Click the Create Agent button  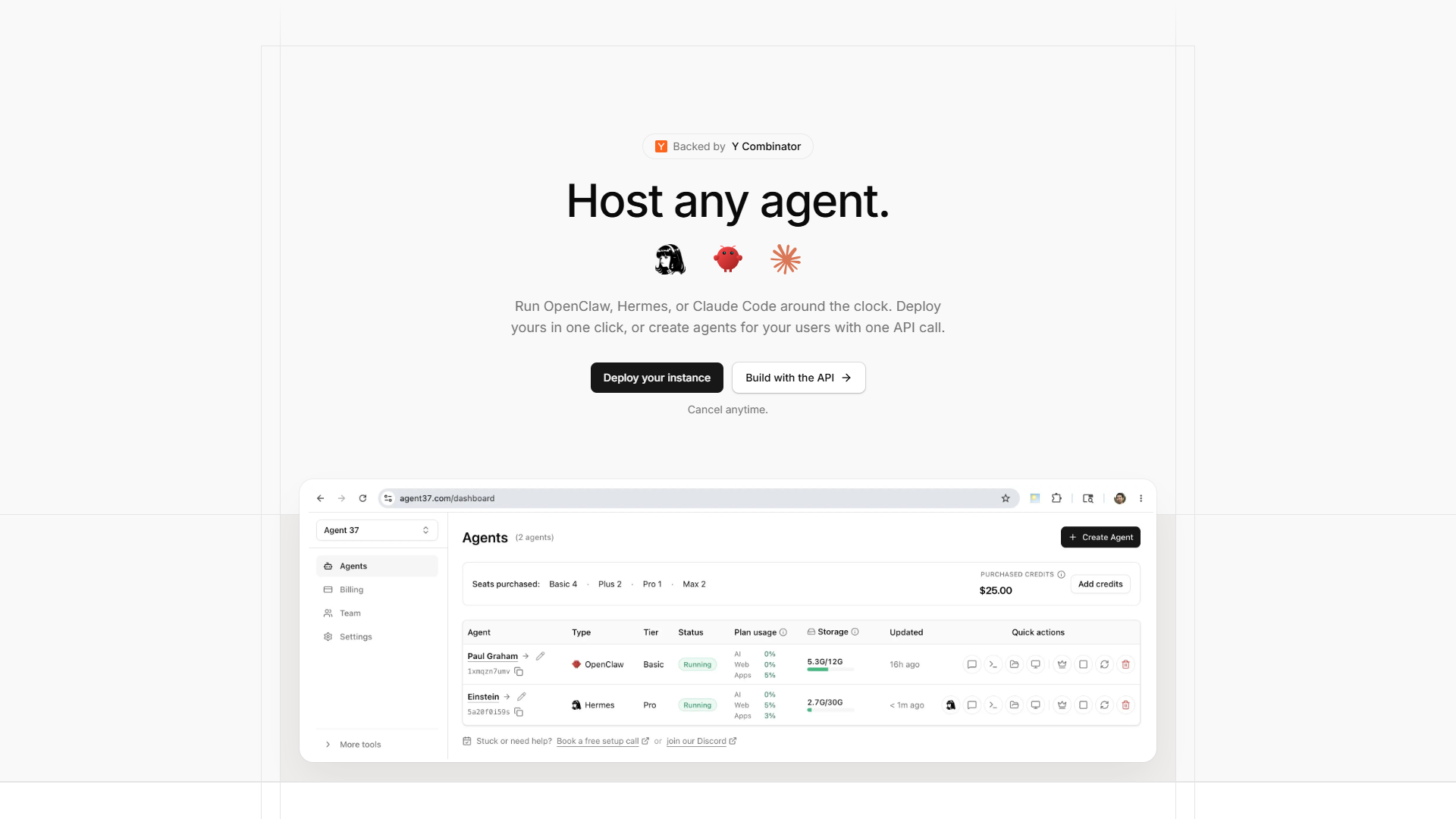click(1100, 537)
